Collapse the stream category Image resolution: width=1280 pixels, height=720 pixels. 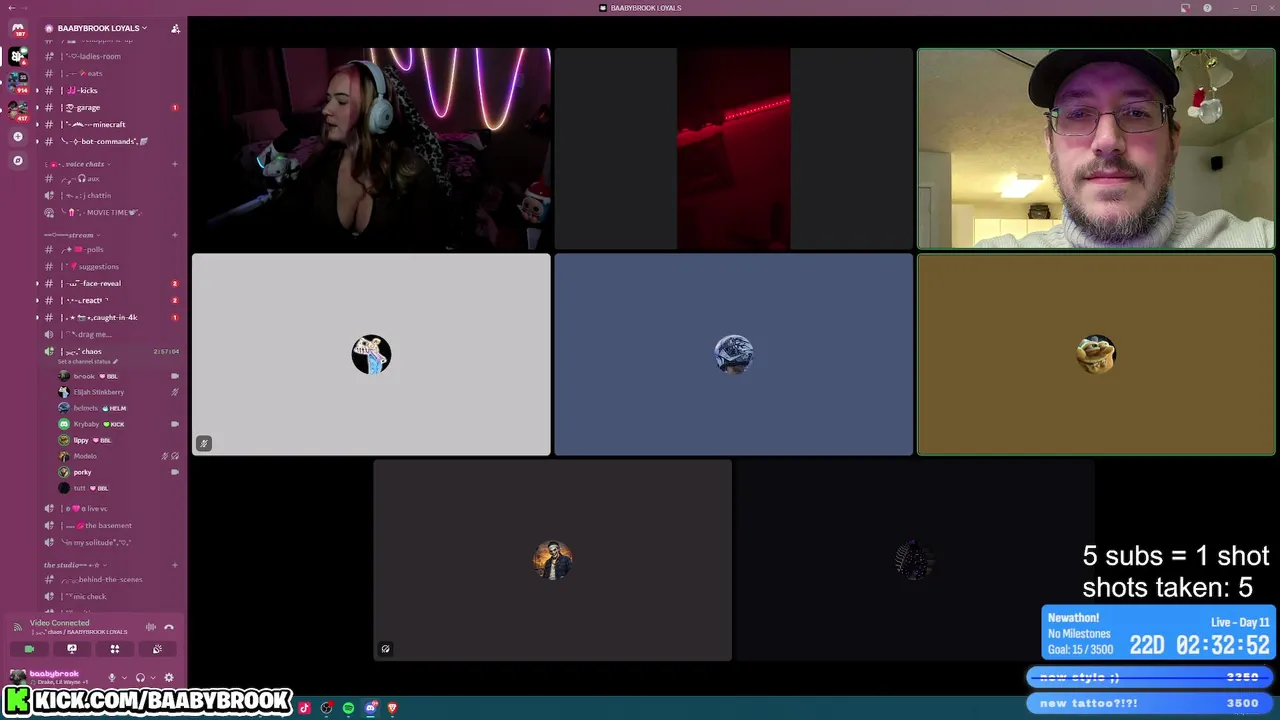coord(70,235)
